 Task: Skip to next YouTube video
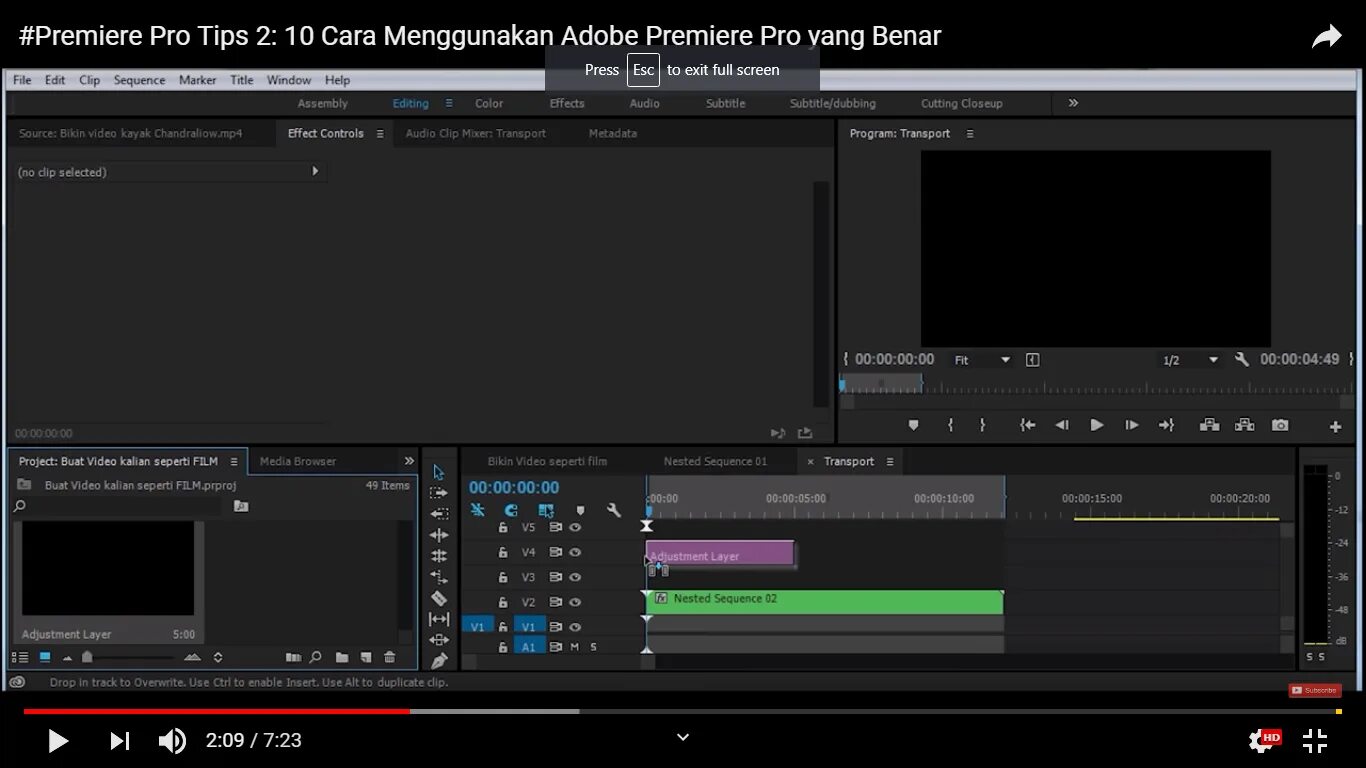point(119,741)
